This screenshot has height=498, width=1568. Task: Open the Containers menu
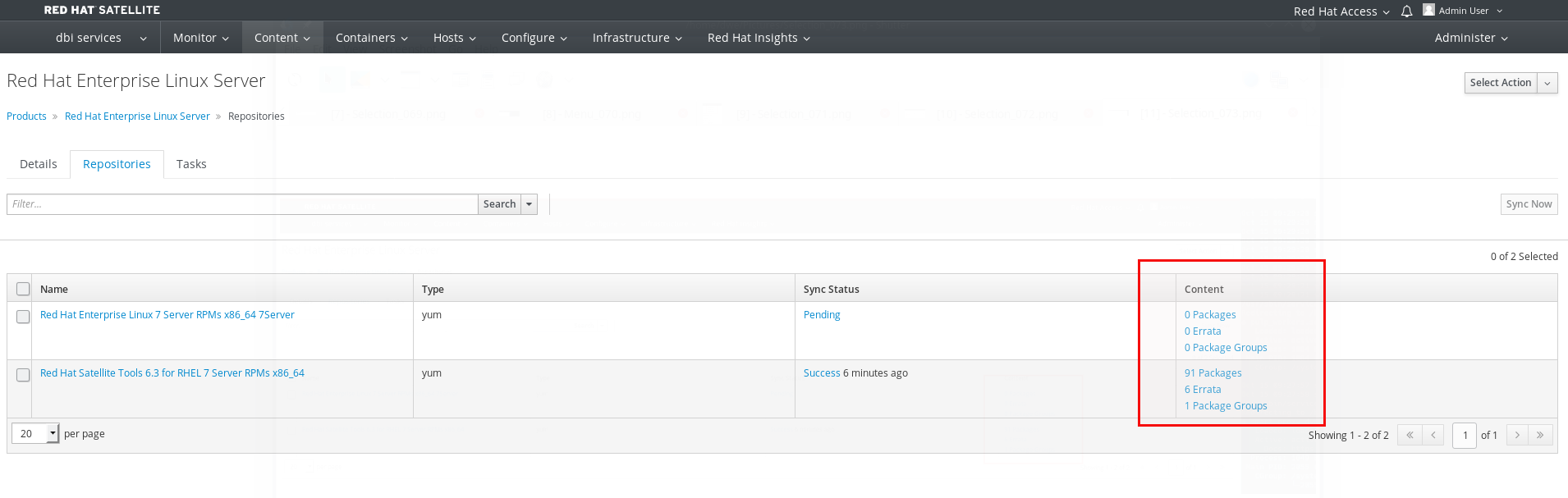click(x=372, y=38)
